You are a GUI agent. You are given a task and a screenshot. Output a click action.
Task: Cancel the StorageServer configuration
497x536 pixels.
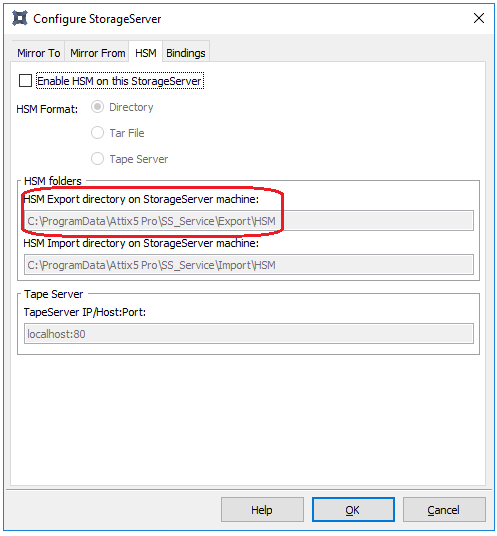click(444, 510)
